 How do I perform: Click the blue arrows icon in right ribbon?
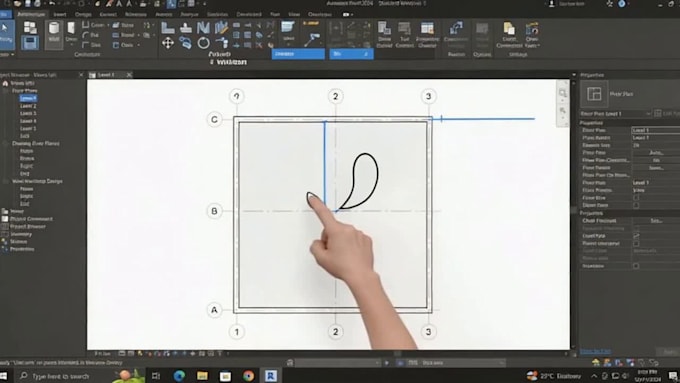[456, 29]
